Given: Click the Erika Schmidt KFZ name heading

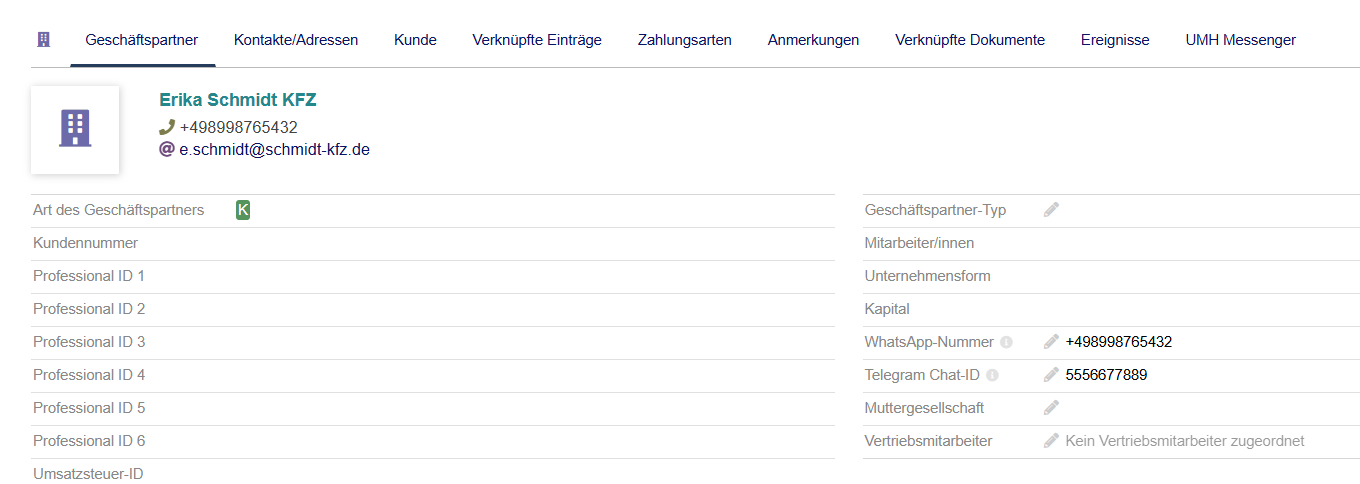Looking at the screenshot, I should point(238,100).
